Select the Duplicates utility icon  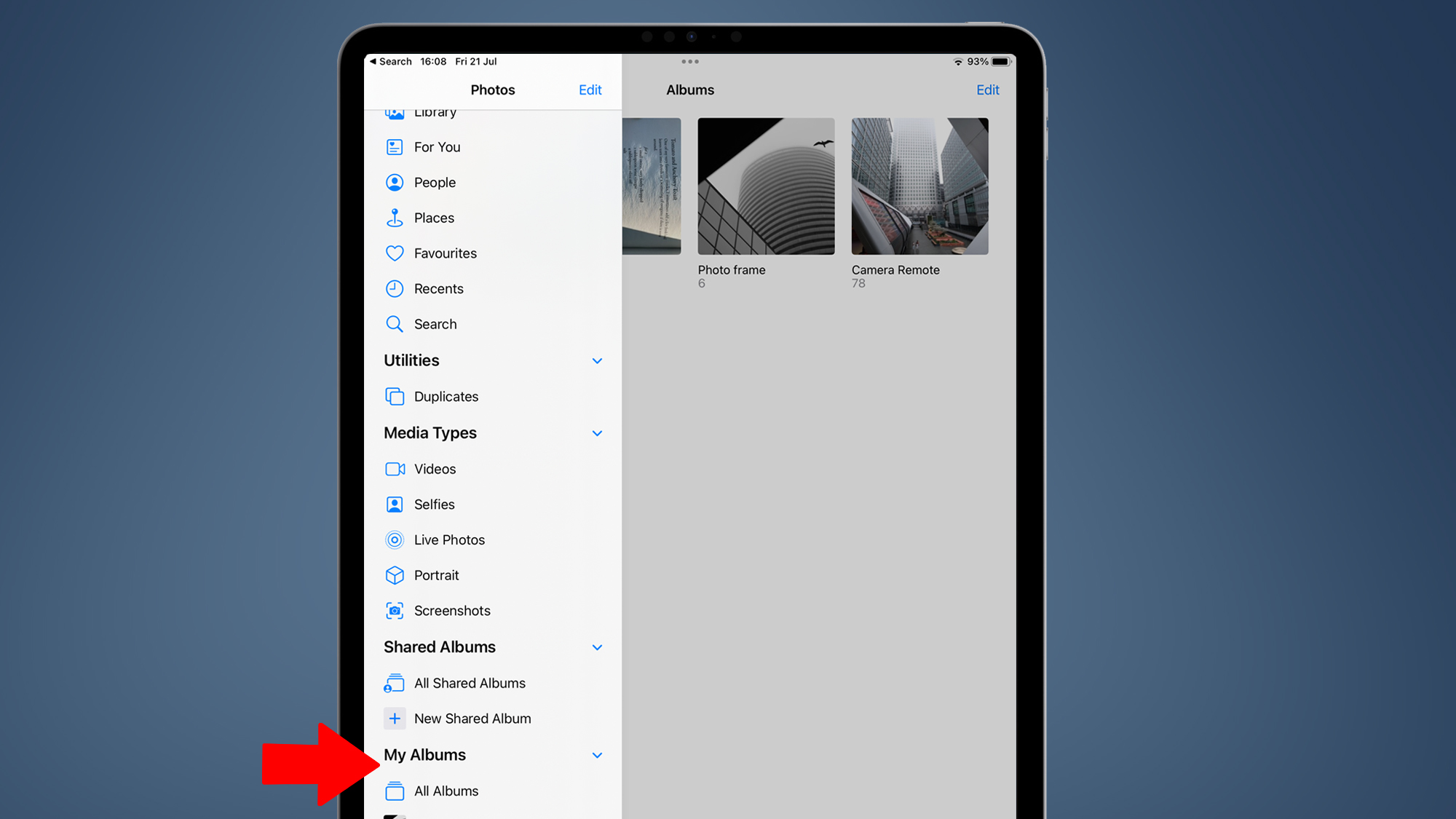(395, 397)
